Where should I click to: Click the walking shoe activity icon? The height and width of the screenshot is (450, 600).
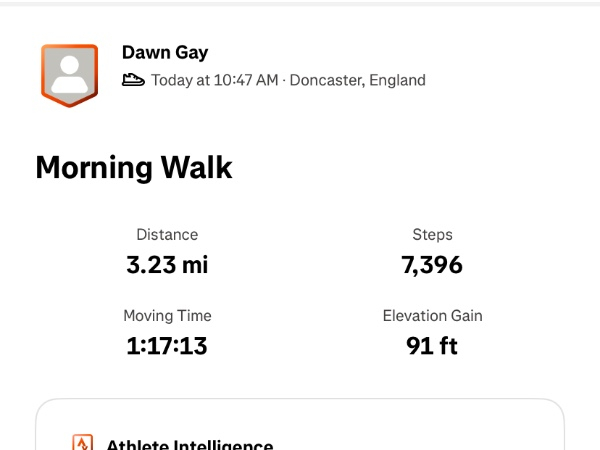(x=133, y=80)
